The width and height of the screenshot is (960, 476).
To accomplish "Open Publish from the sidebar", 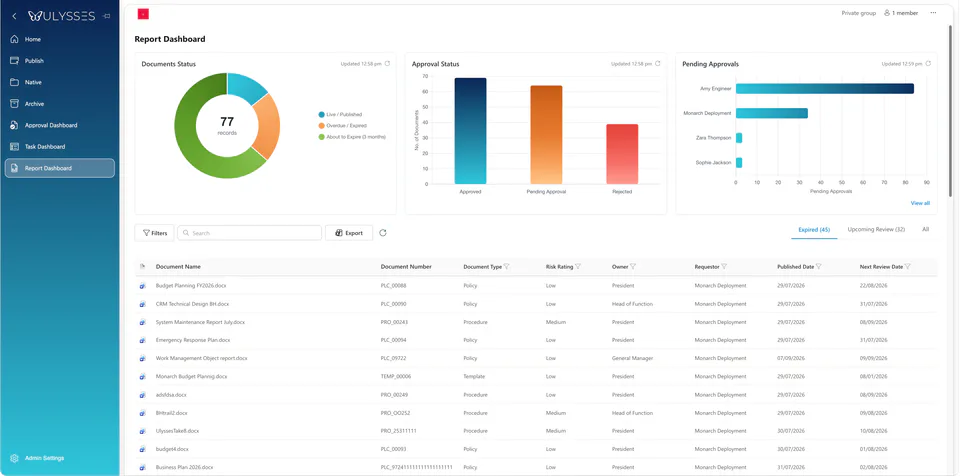I will pyautogui.click(x=34, y=61).
